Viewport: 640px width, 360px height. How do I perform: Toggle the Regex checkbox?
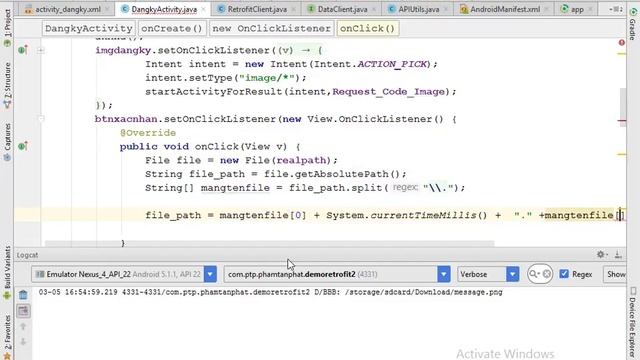564,274
